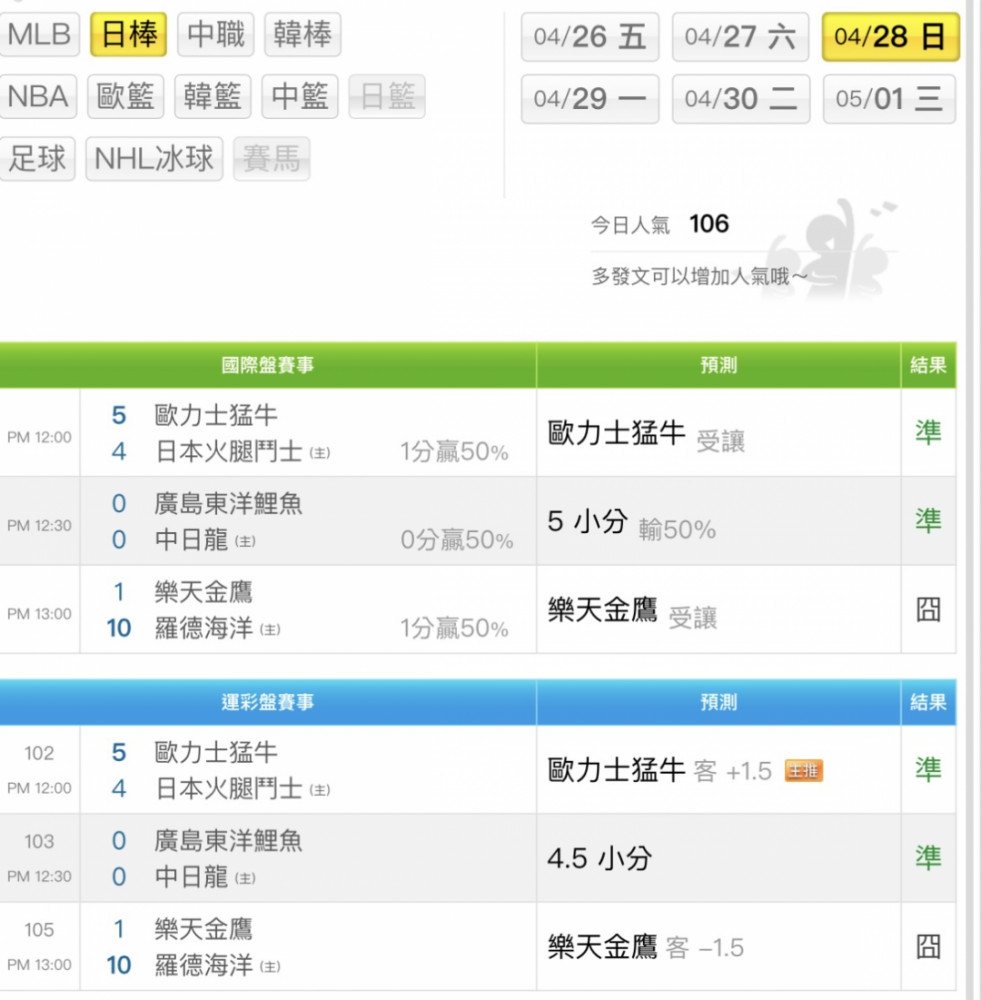
Task: Click 中日龍 team in the 國際盤 PM 12:30 game
Action: click(191, 540)
